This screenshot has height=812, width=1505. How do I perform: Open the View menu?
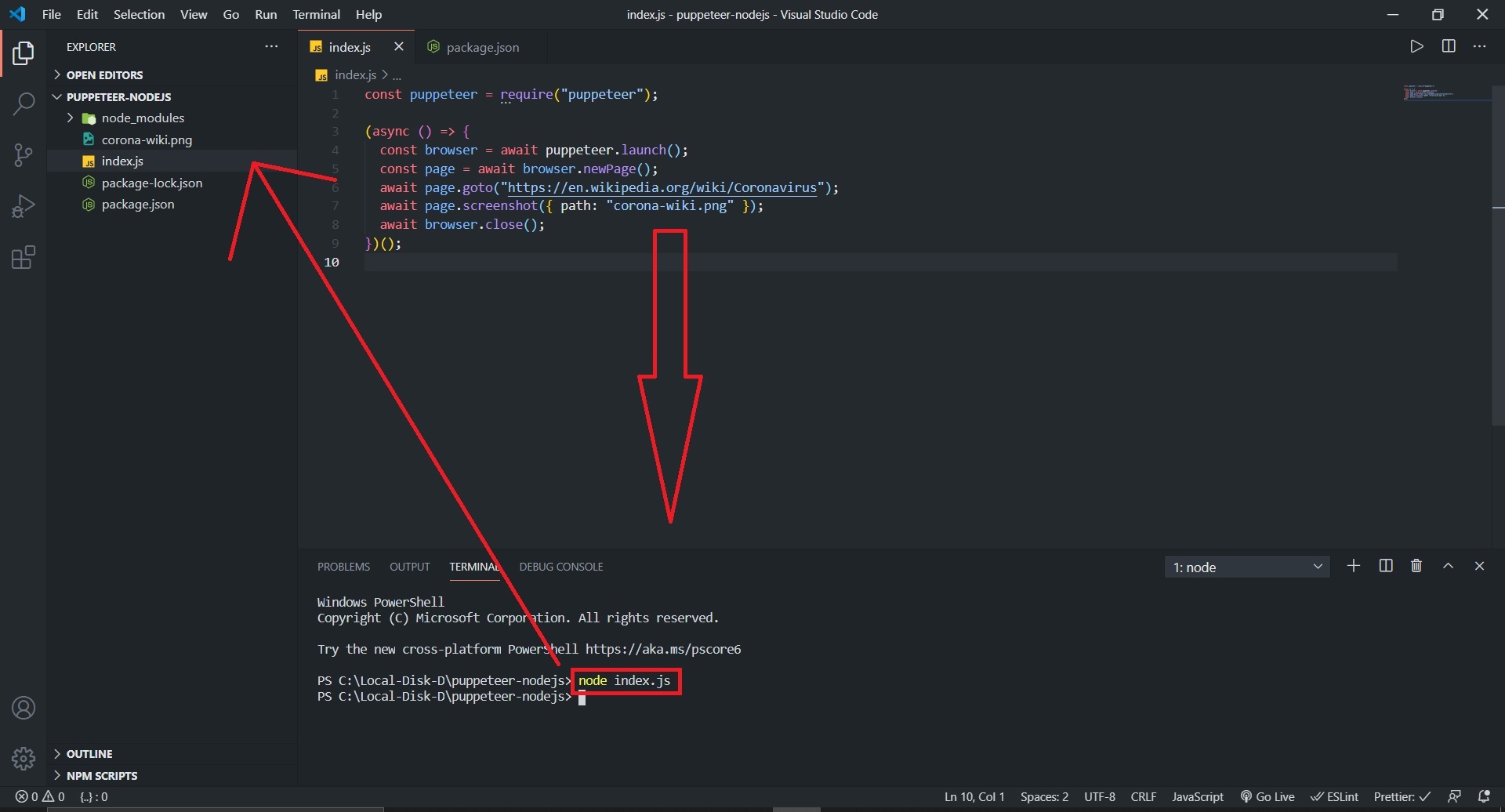[194, 14]
